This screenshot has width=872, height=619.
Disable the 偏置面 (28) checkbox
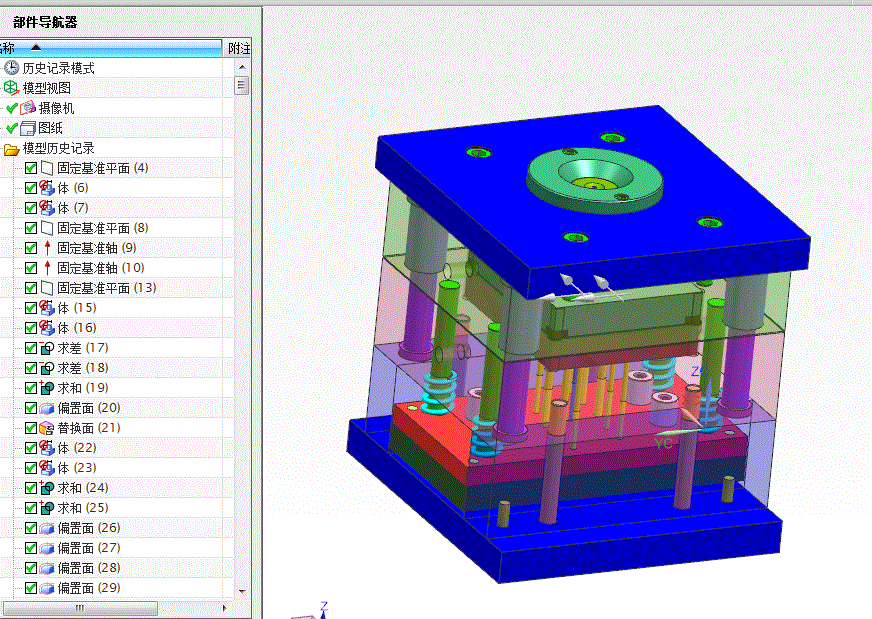pyautogui.click(x=31, y=568)
